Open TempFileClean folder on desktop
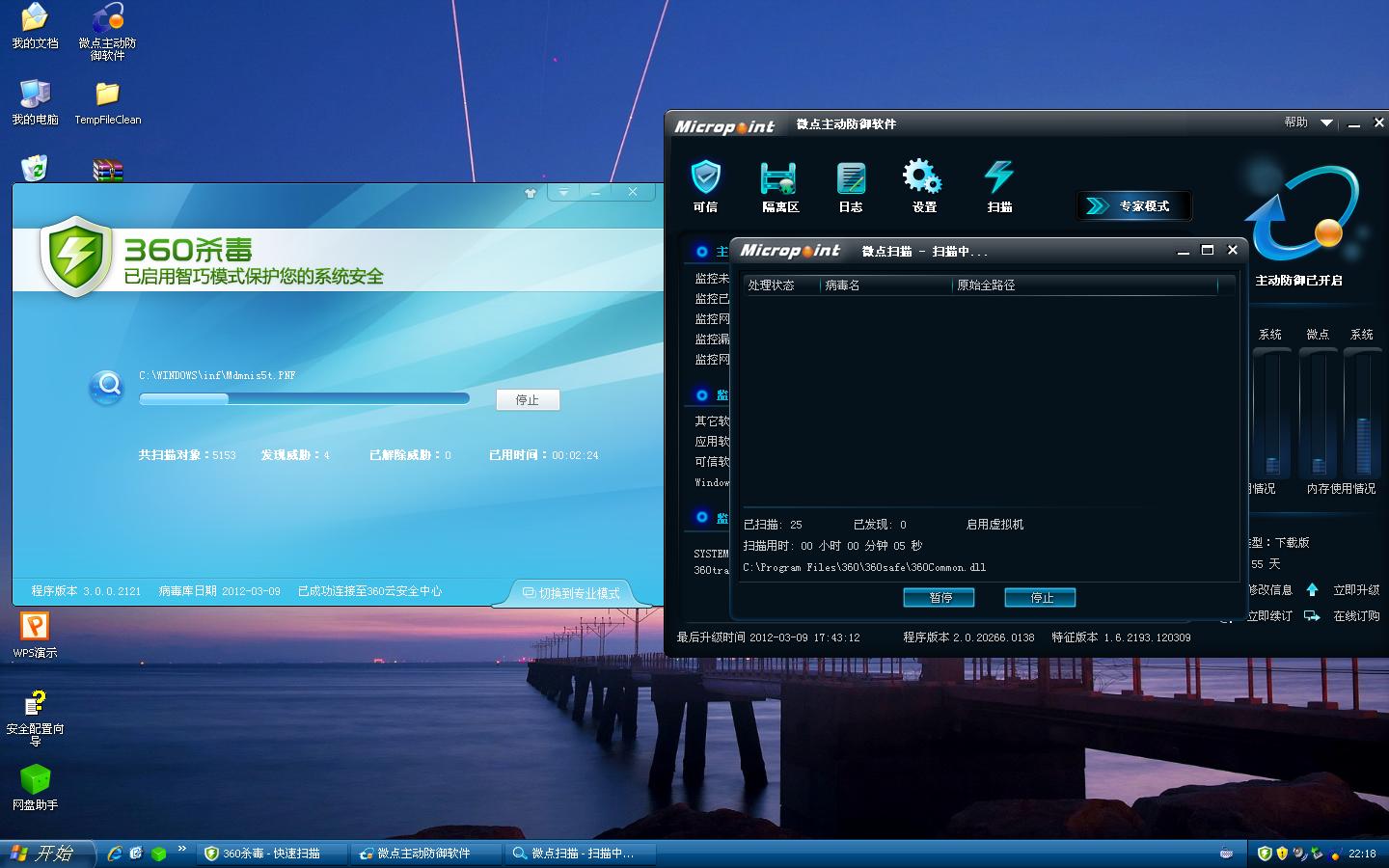Screen dimensions: 1389x868 pos(107,103)
